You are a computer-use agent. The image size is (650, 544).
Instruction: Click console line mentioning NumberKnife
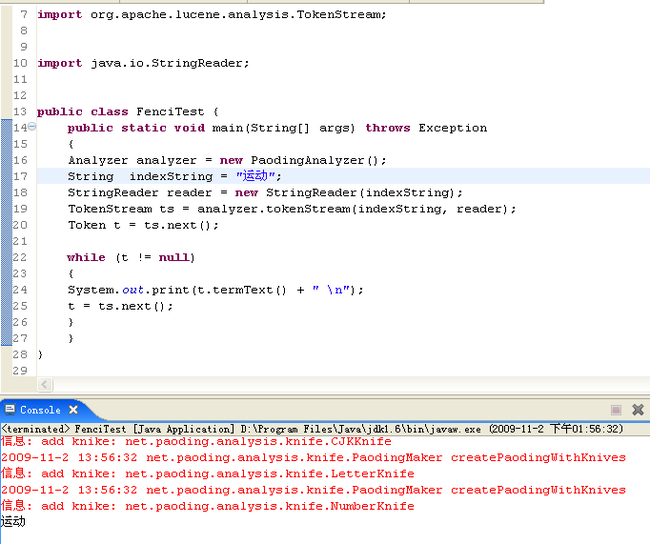pyautogui.click(x=208, y=506)
